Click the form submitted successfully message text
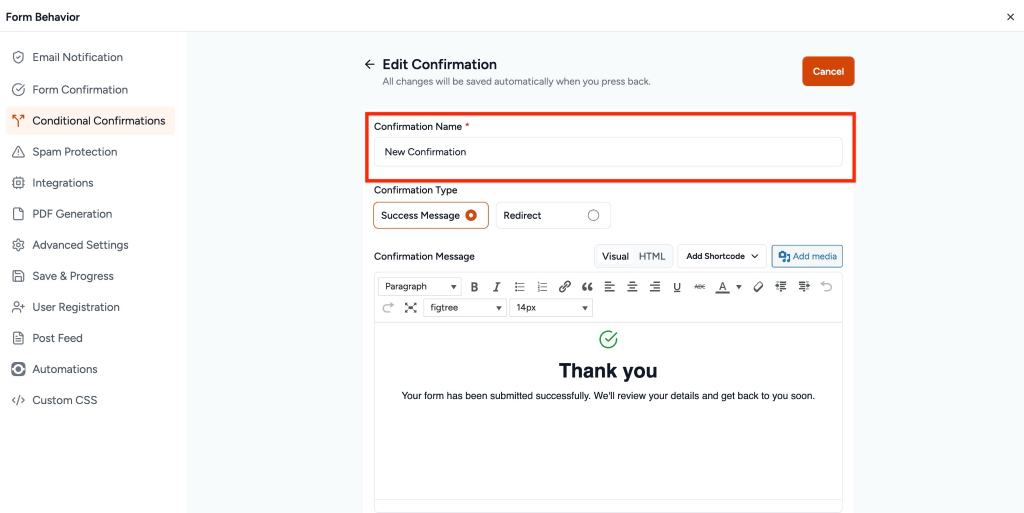Viewport: 1024px width, 513px height. (608, 396)
